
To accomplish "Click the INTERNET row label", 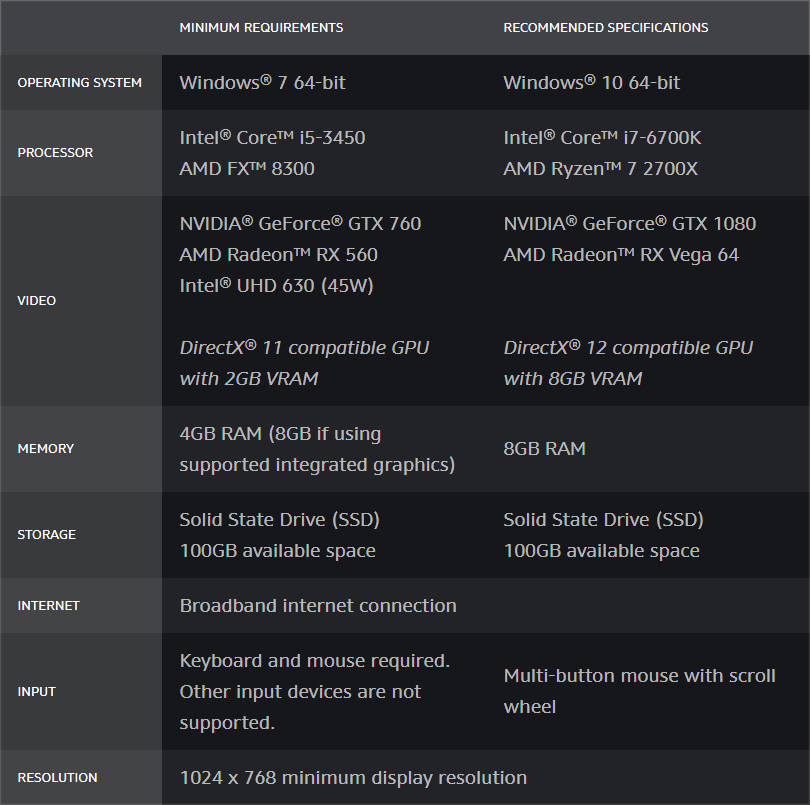I will [x=49, y=606].
